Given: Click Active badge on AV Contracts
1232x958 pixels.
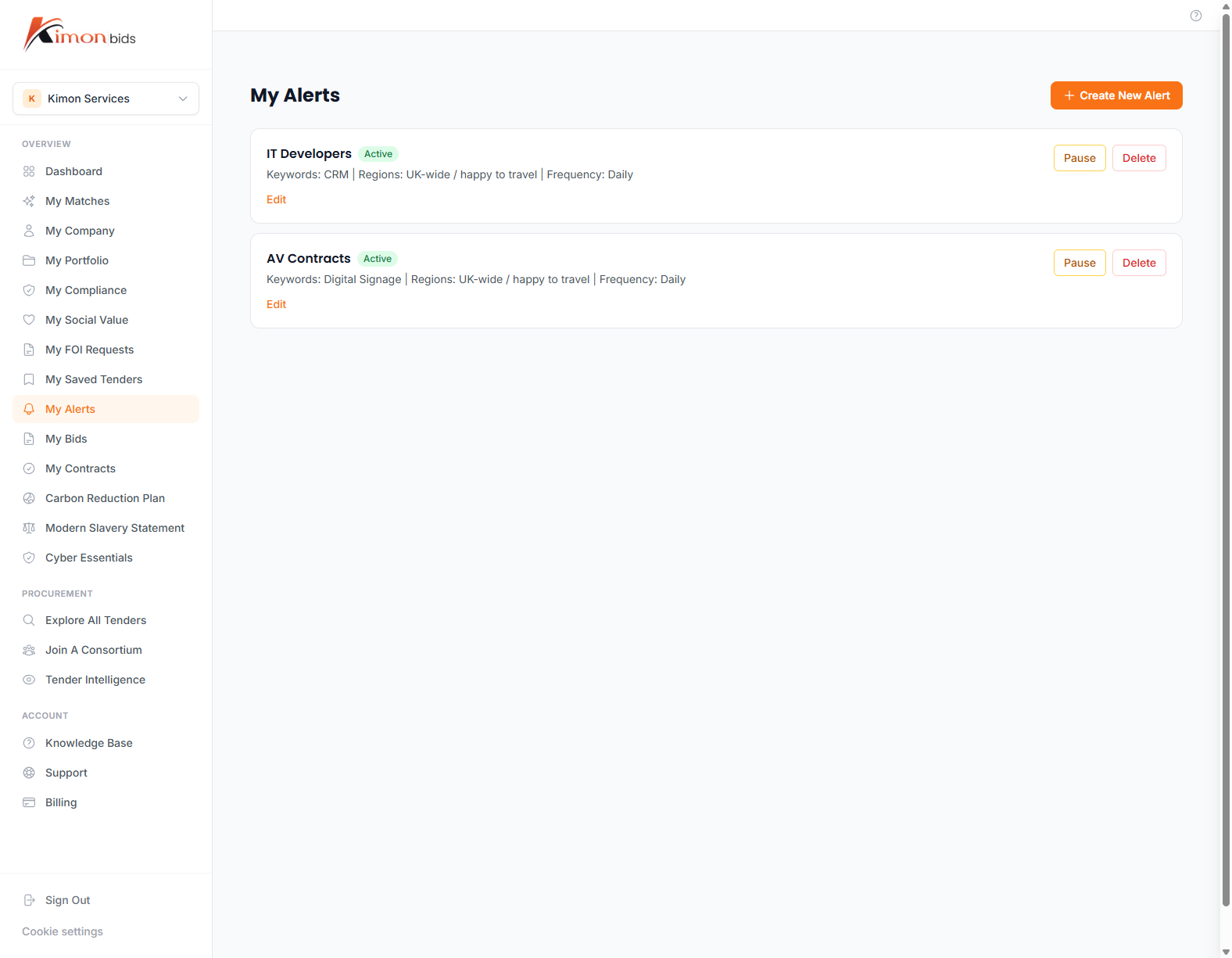Looking at the screenshot, I should pos(378,259).
